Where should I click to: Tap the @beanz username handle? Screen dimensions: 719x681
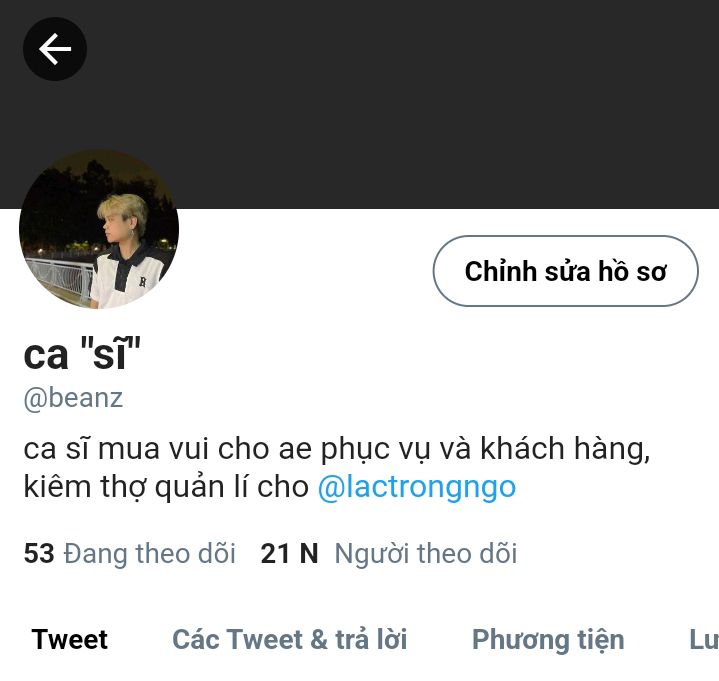pos(73,398)
